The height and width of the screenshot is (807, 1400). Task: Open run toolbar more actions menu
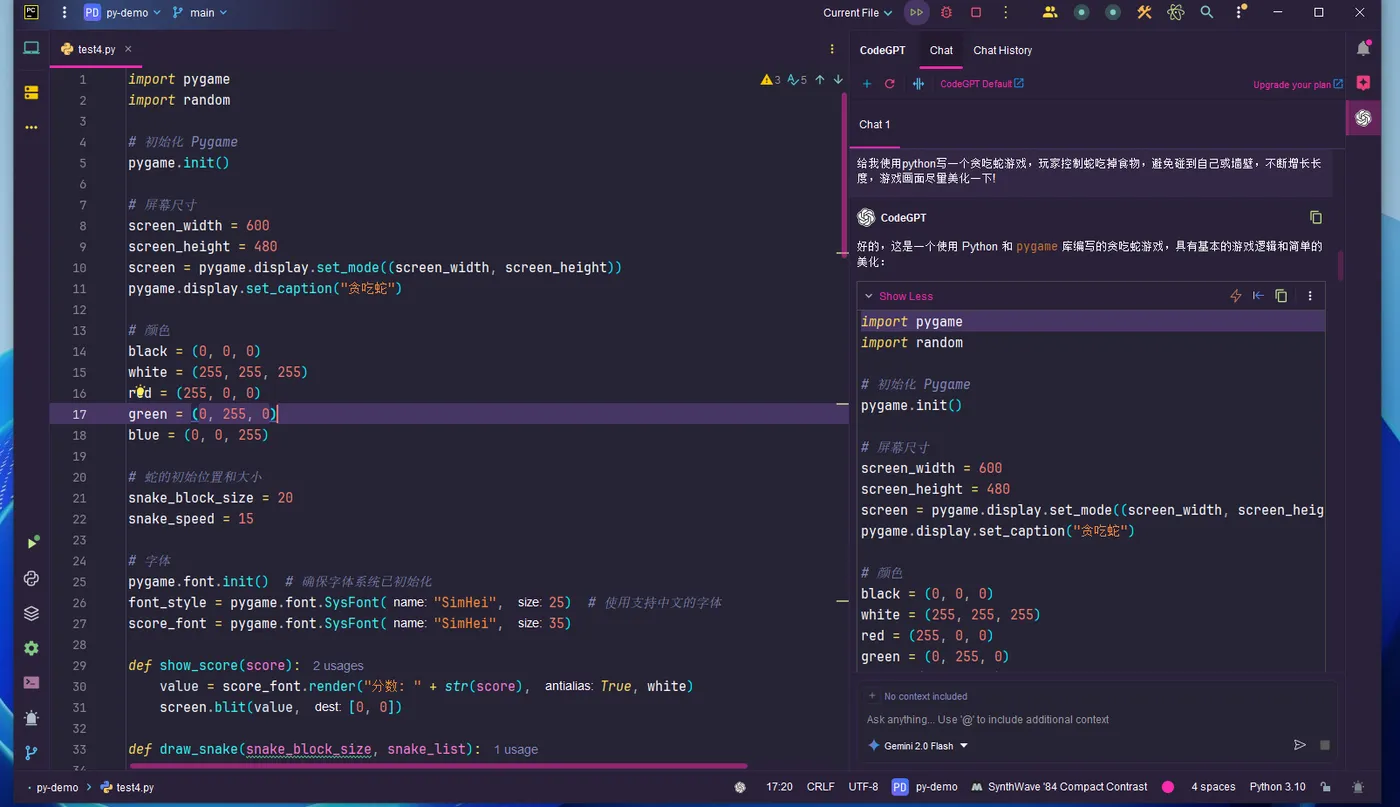[1006, 13]
